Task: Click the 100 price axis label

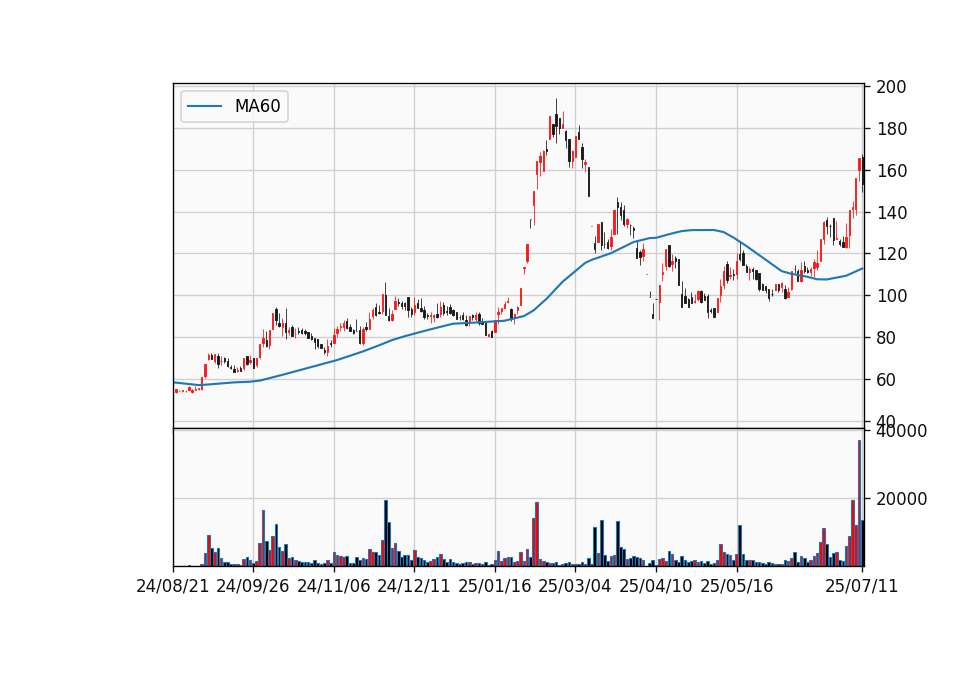Action: pos(891,296)
